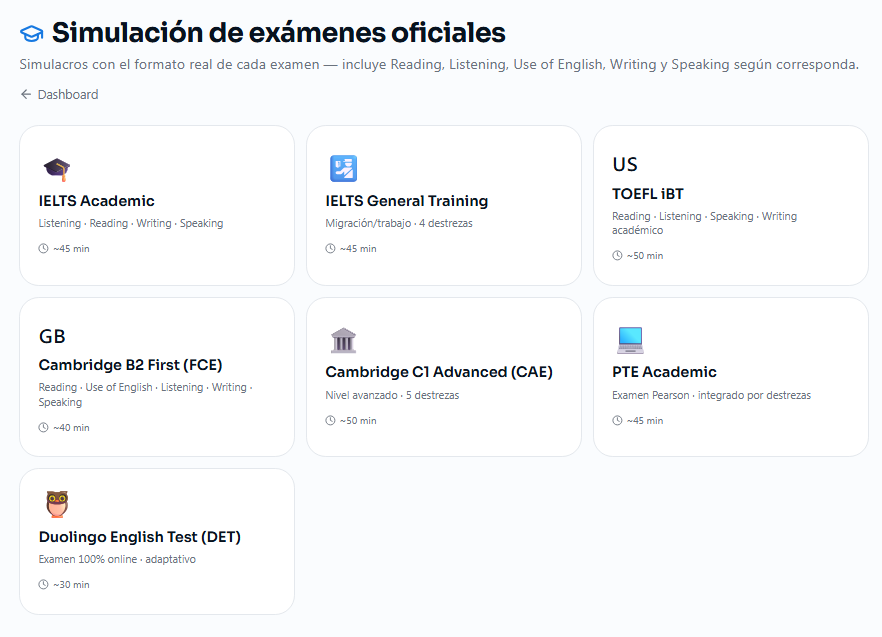Click the graduation cap logo beside the page title
This screenshot has height=637, width=882.
point(32,34)
